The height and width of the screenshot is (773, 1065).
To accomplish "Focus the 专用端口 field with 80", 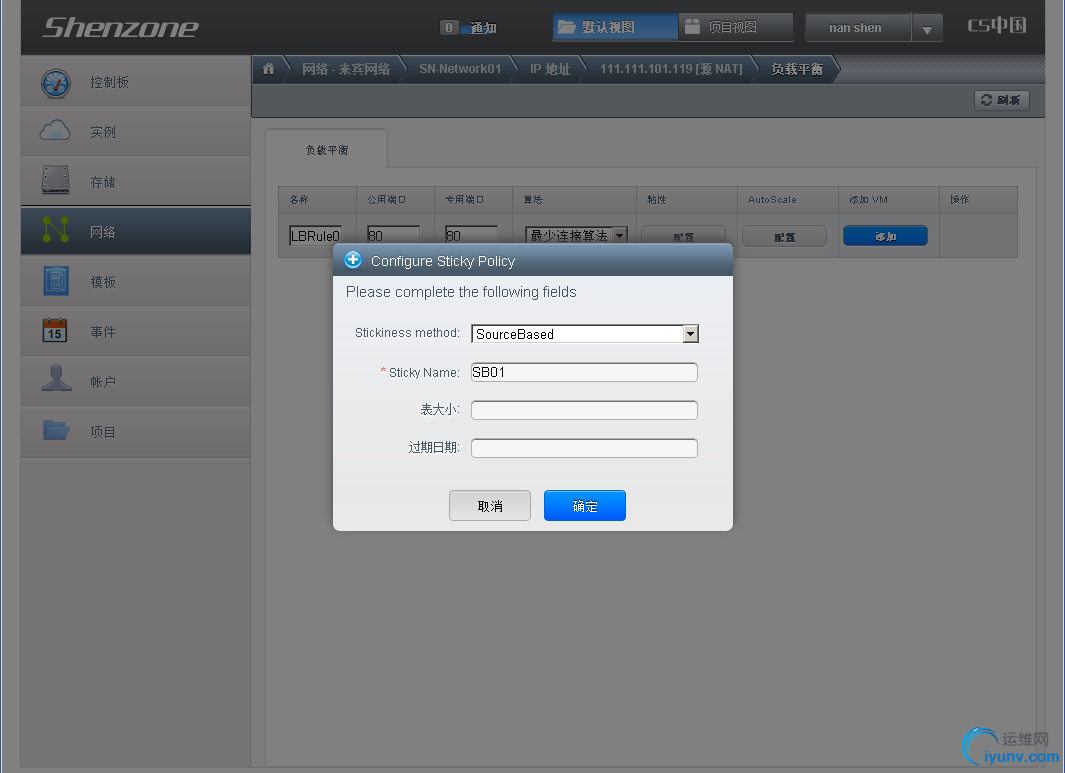I will click(471, 235).
